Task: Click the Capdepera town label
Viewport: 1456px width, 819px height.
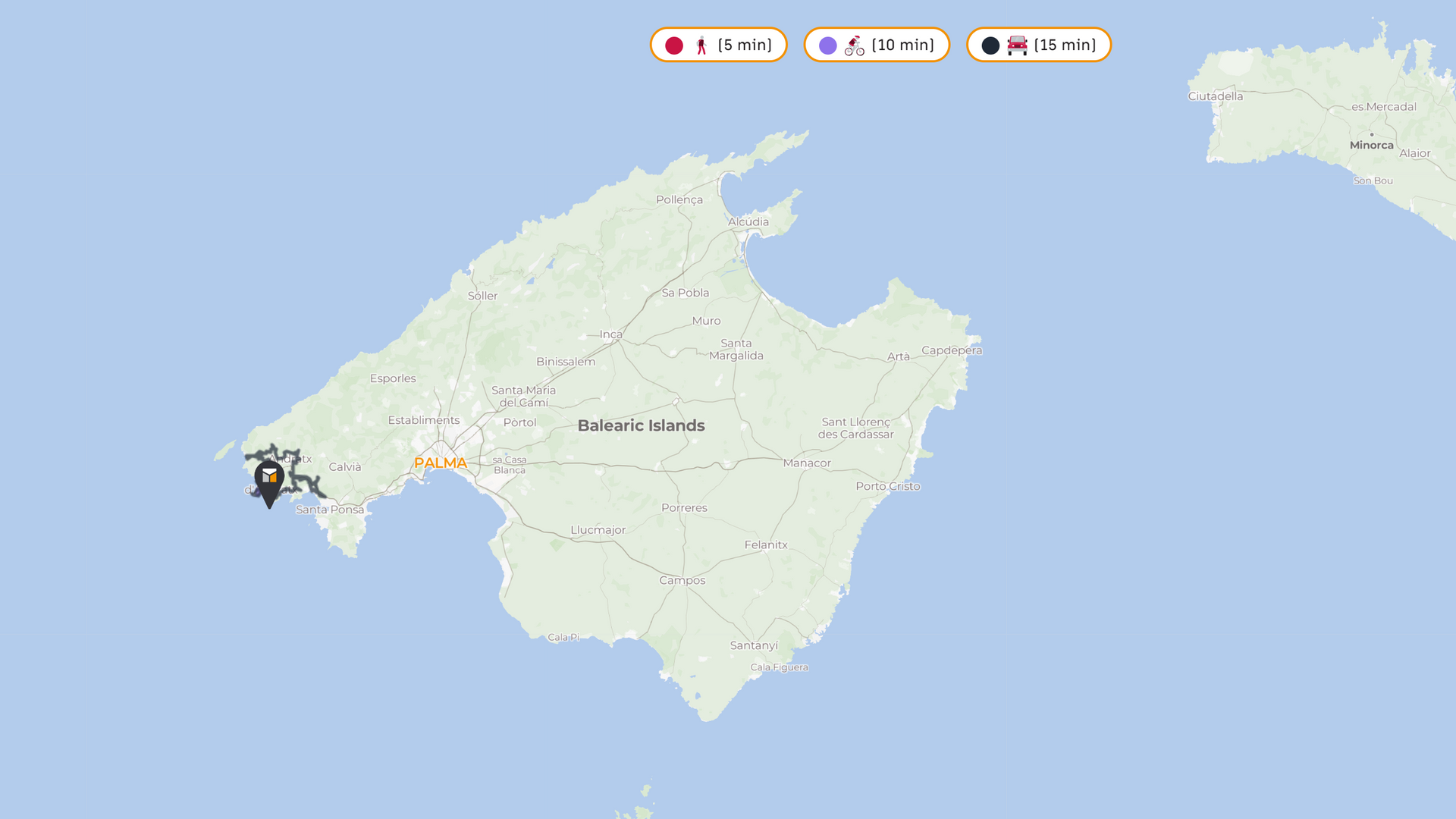Action: click(952, 350)
